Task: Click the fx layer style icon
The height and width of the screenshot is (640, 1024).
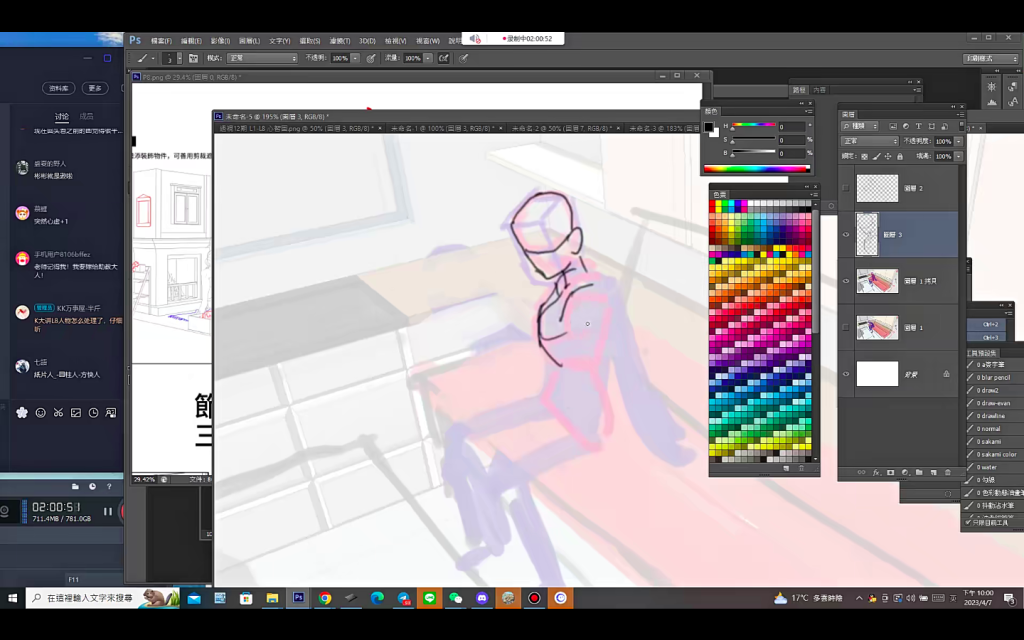Action: pos(876,472)
